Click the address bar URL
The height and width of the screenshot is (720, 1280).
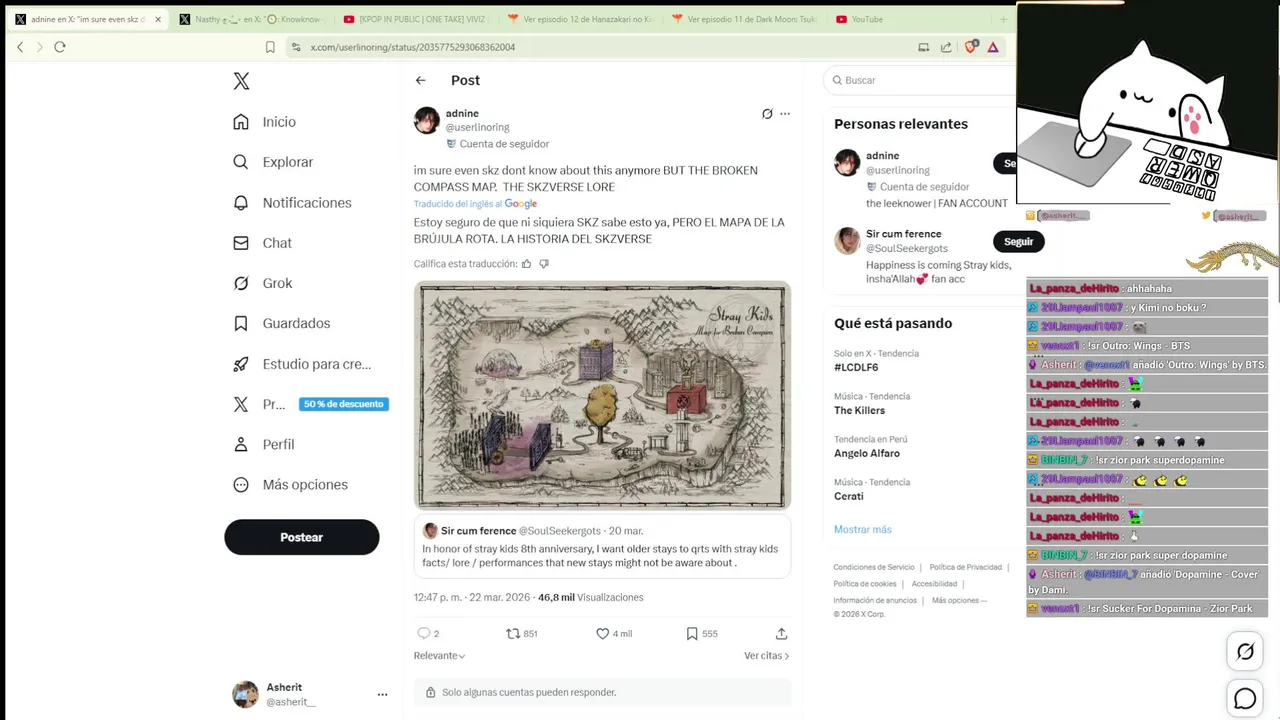click(x=413, y=47)
